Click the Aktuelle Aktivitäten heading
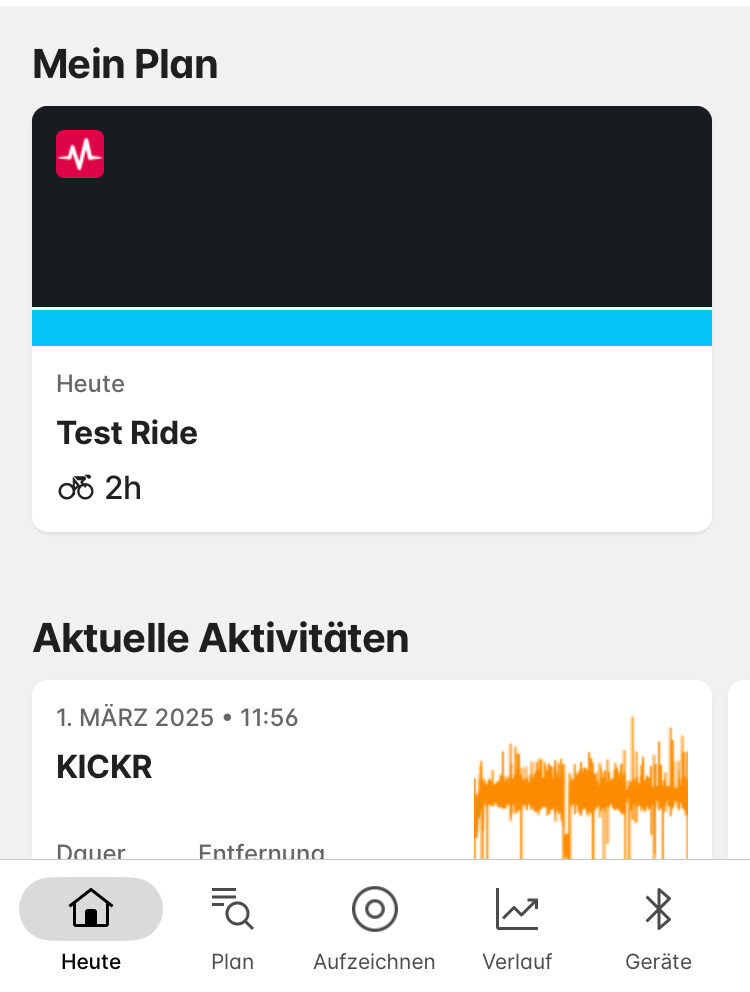Viewport: 750px width, 992px height. (221, 638)
